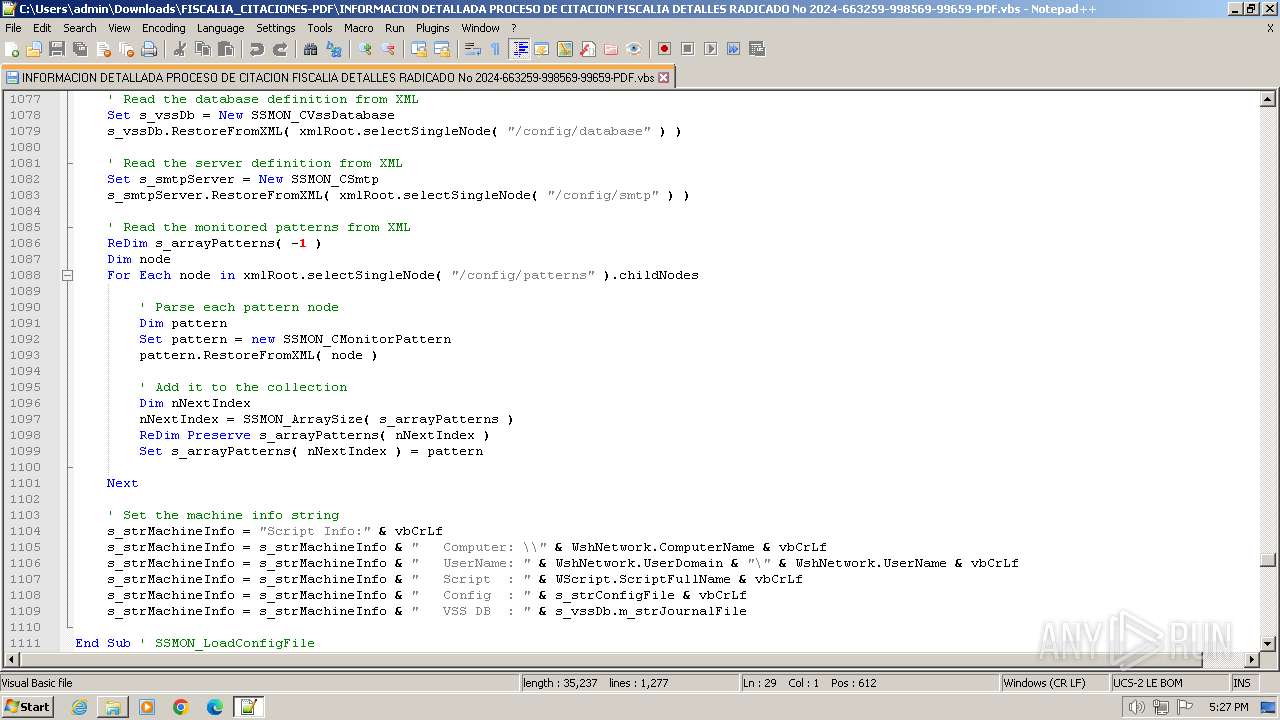Image resolution: width=1280 pixels, height=720 pixels.
Task: Redo last edit toolbar icon
Action: click(x=280, y=49)
